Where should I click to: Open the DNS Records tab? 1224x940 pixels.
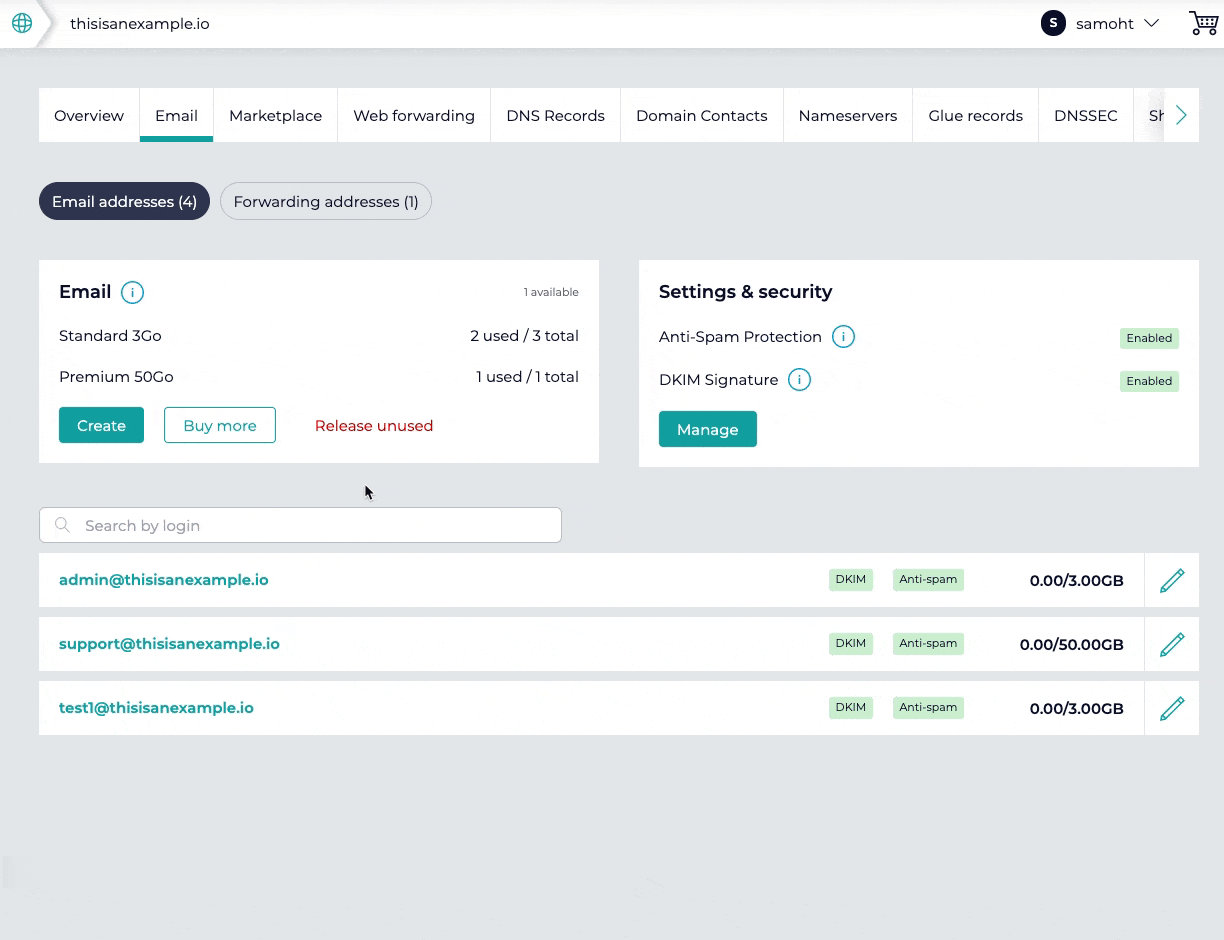pos(555,115)
